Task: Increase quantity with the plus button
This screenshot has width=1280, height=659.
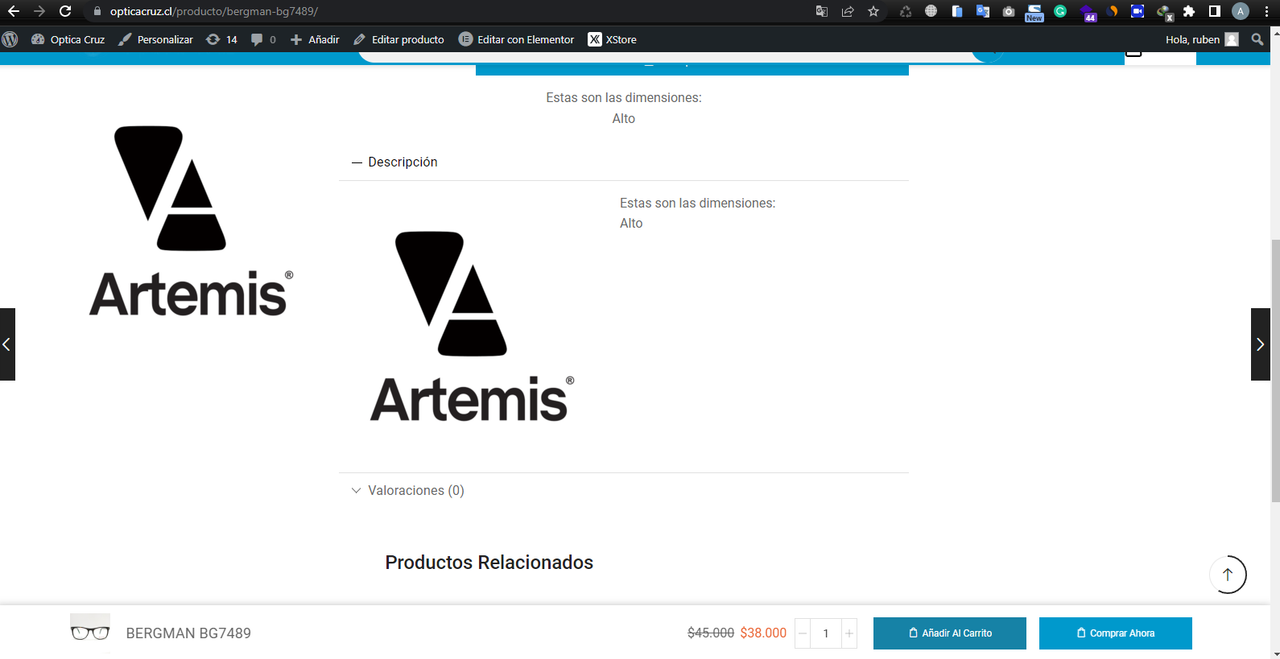Action: coord(849,633)
